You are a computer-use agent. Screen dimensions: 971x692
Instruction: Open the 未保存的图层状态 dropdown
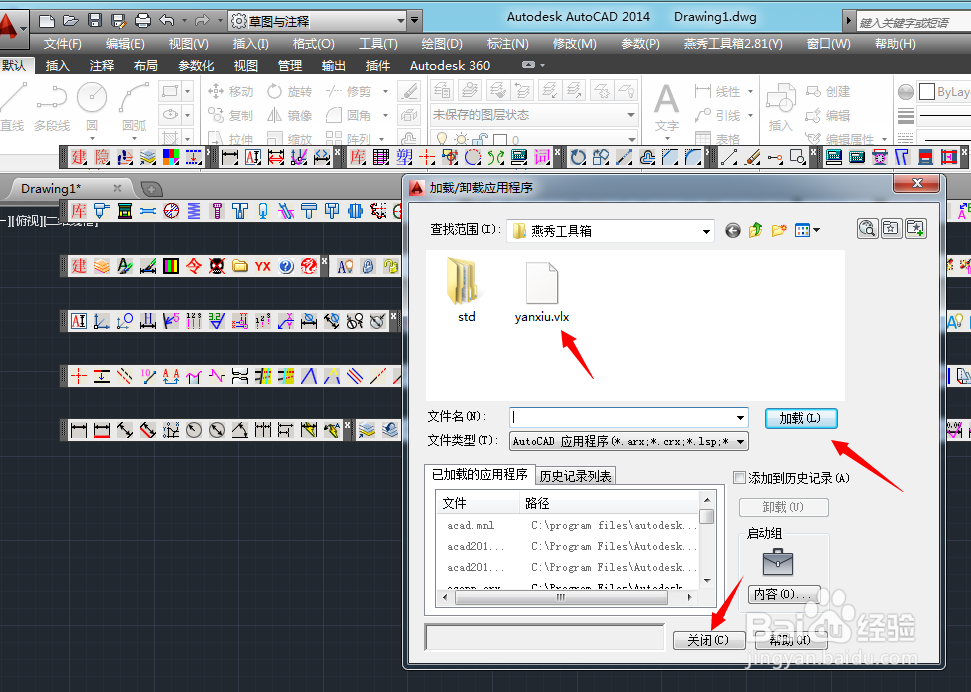click(630, 115)
